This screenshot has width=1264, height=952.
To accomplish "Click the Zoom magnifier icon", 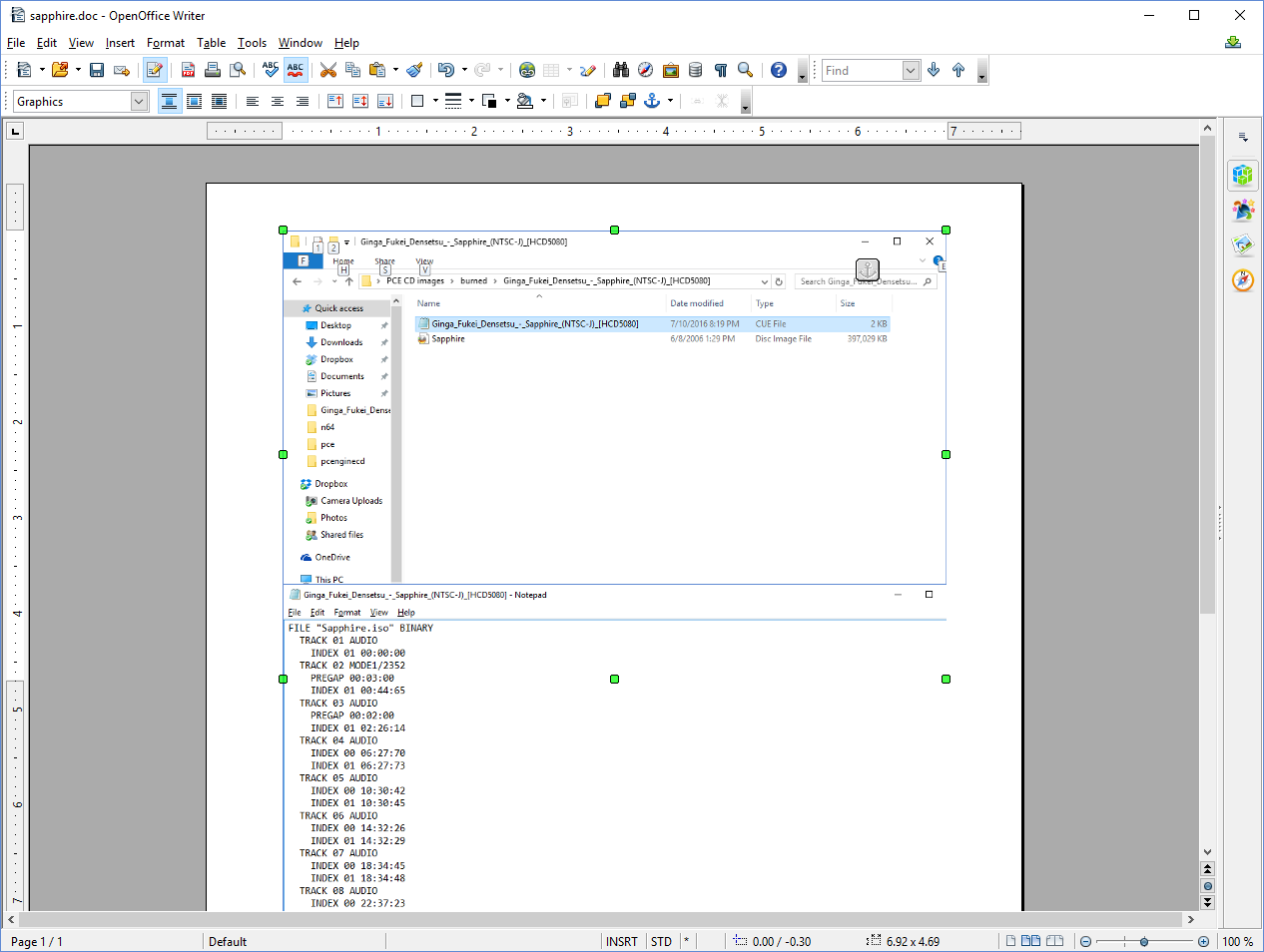I will (745, 70).
